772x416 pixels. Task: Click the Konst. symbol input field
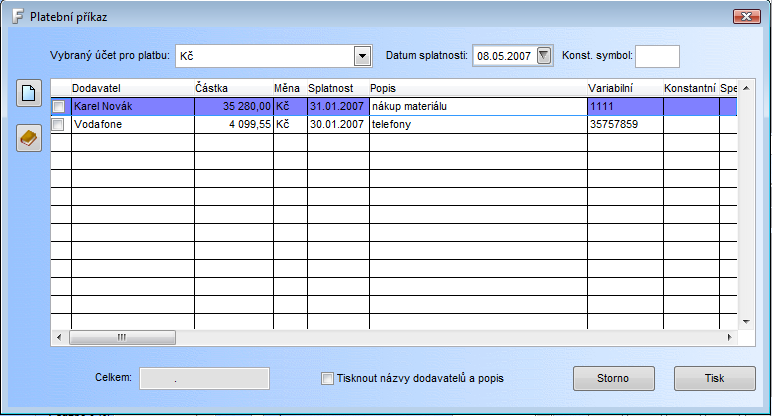pyautogui.click(x=657, y=56)
